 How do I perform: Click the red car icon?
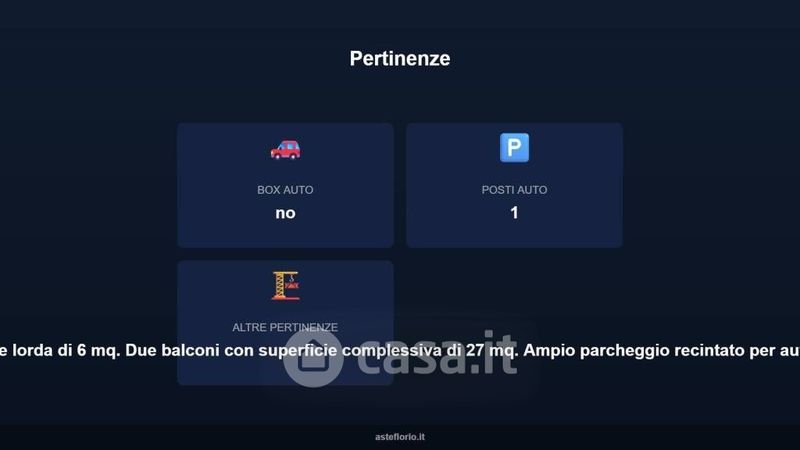click(285, 149)
